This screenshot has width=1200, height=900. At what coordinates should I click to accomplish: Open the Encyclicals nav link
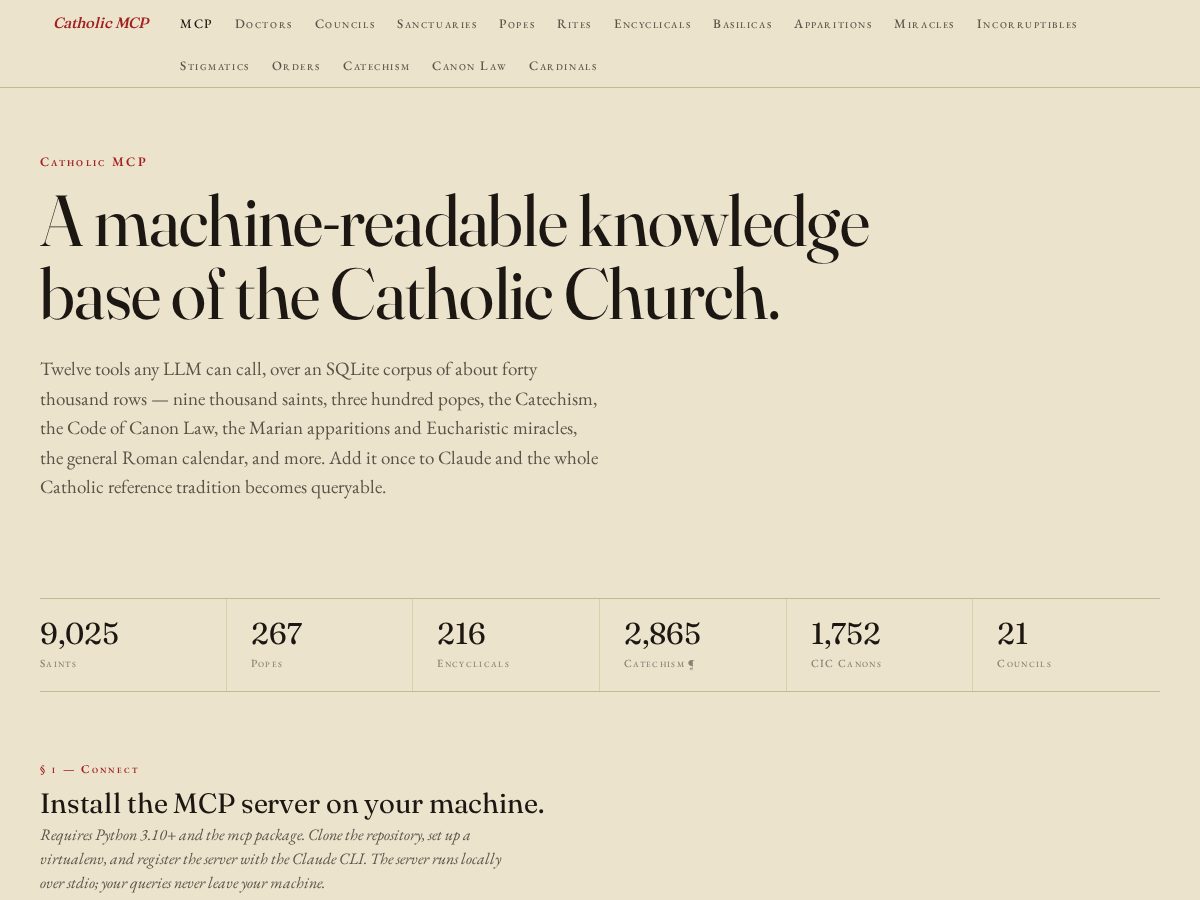coord(652,24)
